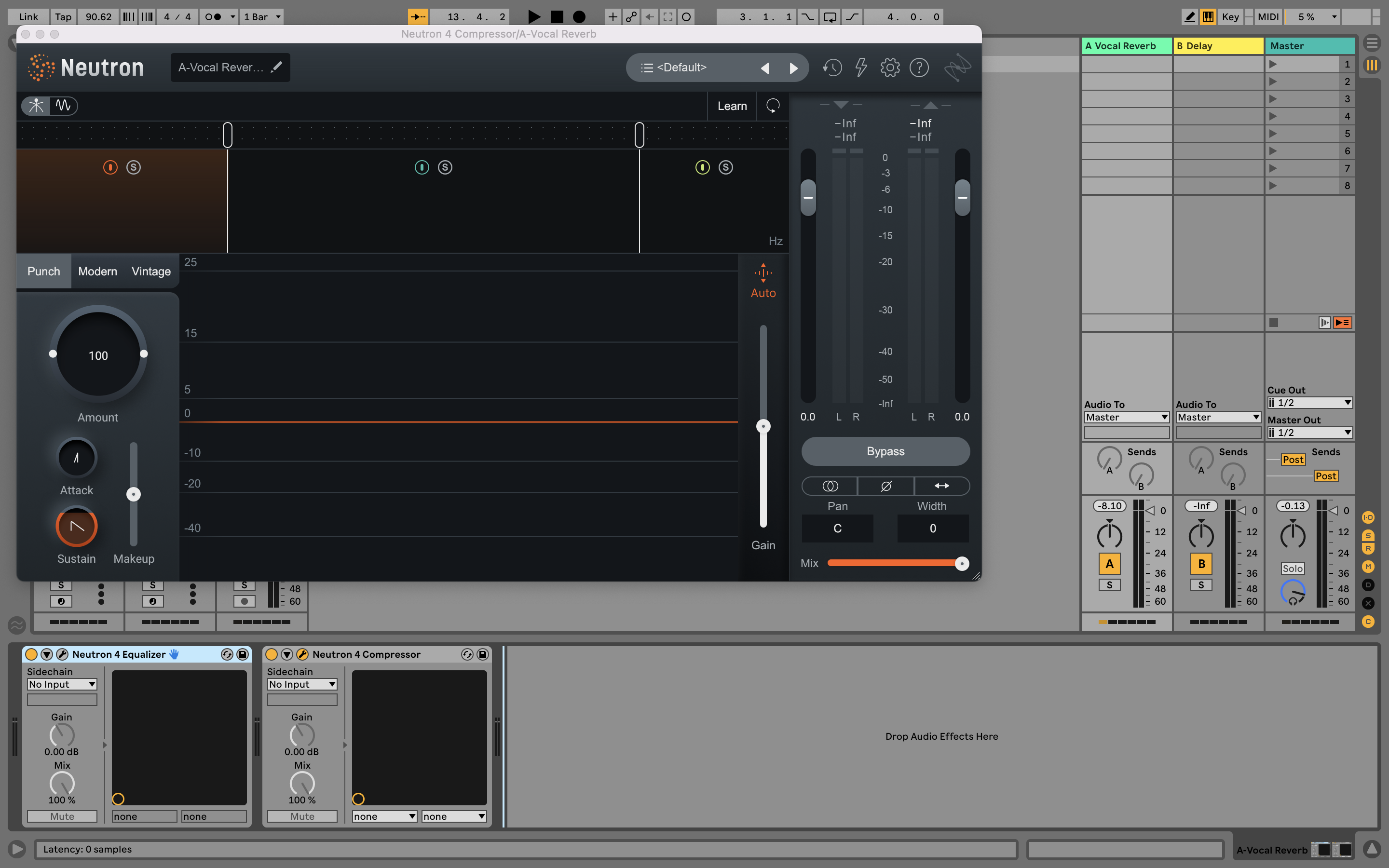The image size is (1389, 868).
Task: Open Neutron undo history icon
Action: (x=831, y=68)
